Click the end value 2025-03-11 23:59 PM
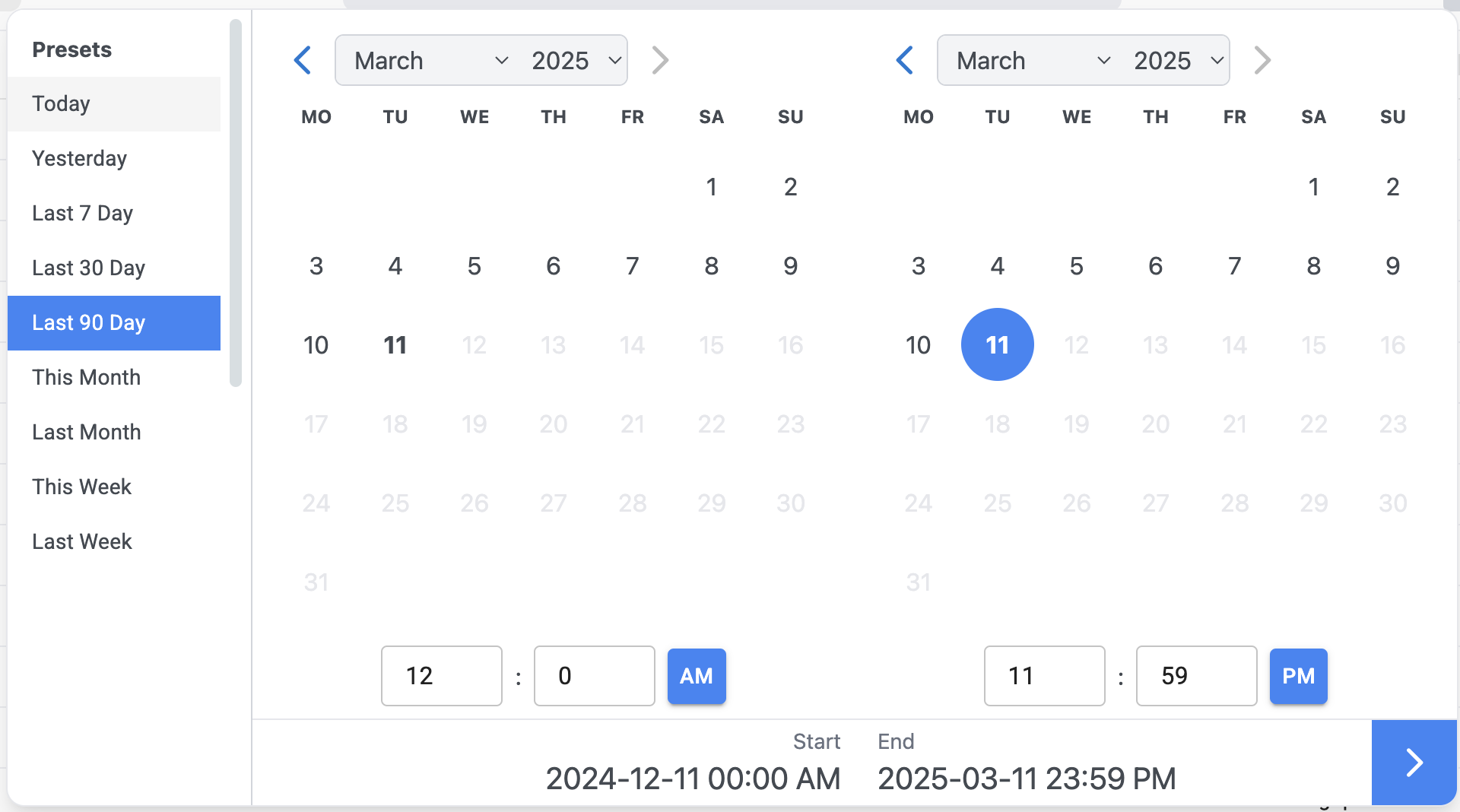 [x=1027, y=779]
